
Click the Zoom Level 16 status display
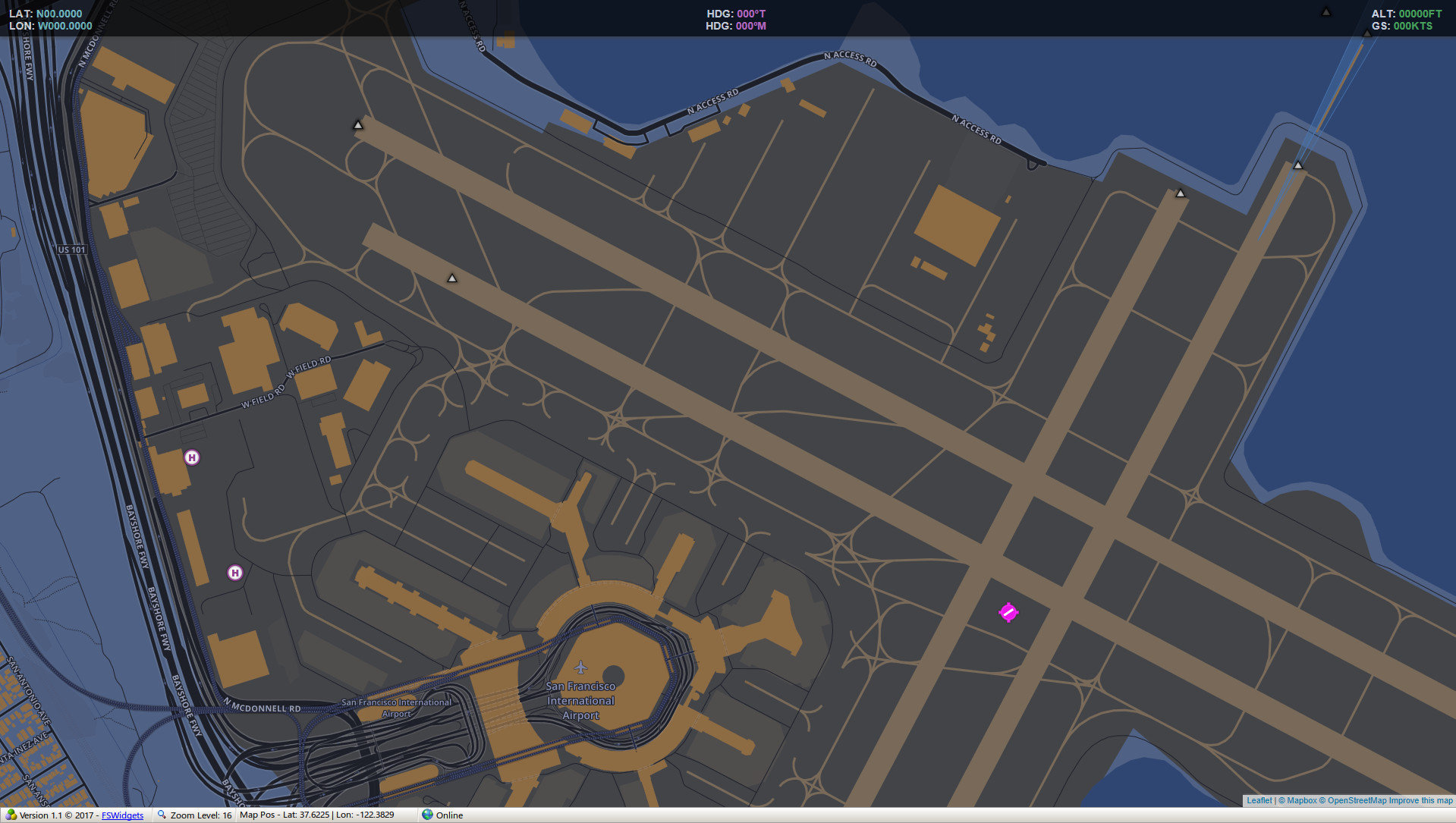[200, 815]
